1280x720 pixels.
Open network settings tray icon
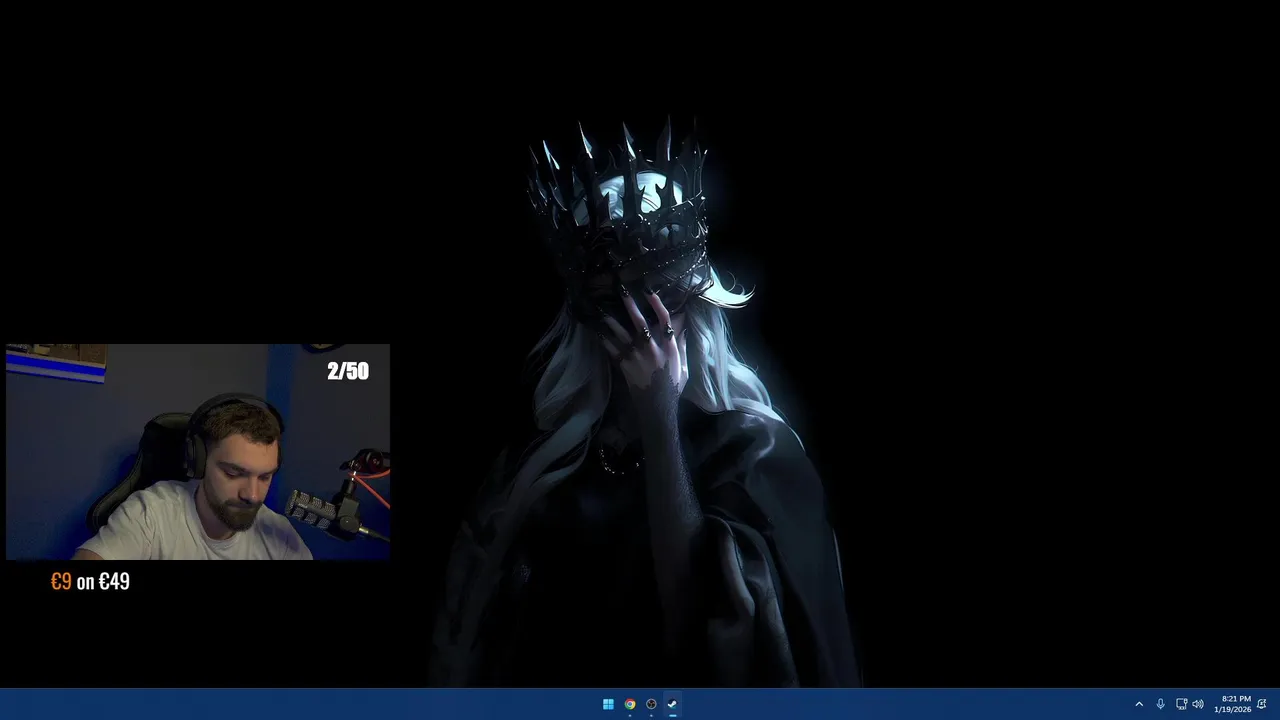1181,704
